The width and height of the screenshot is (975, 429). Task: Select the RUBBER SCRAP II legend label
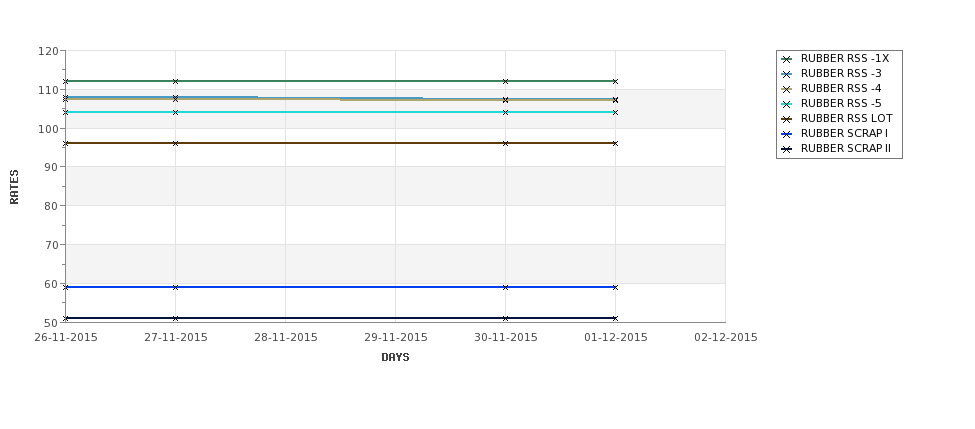pos(846,149)
